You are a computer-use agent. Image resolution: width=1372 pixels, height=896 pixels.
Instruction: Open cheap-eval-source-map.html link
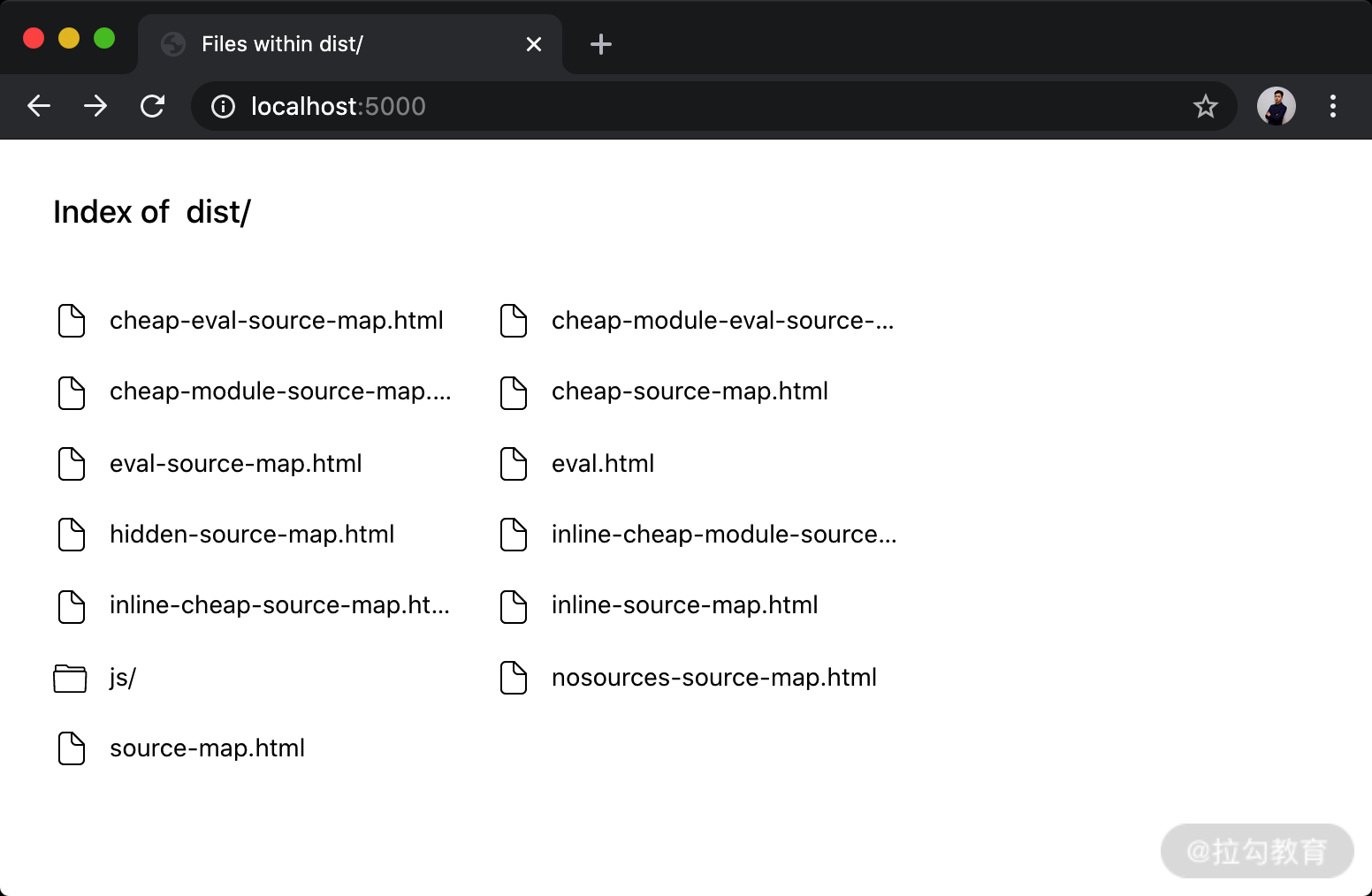point(276,321)
